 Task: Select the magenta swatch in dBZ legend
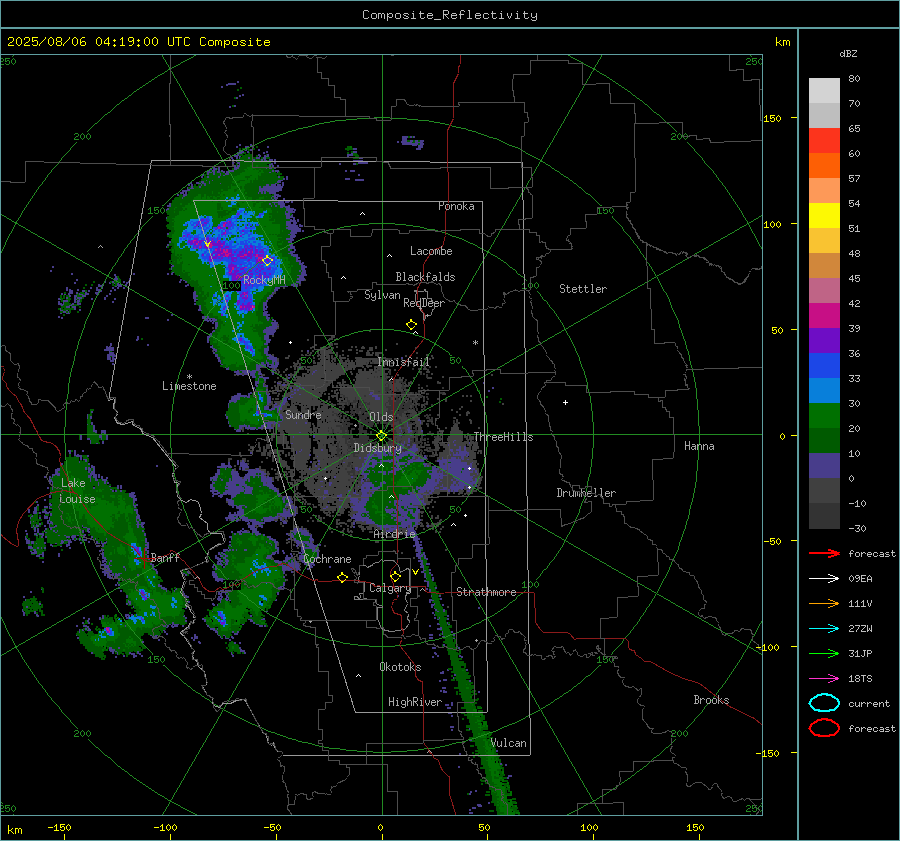click(824, 316)
